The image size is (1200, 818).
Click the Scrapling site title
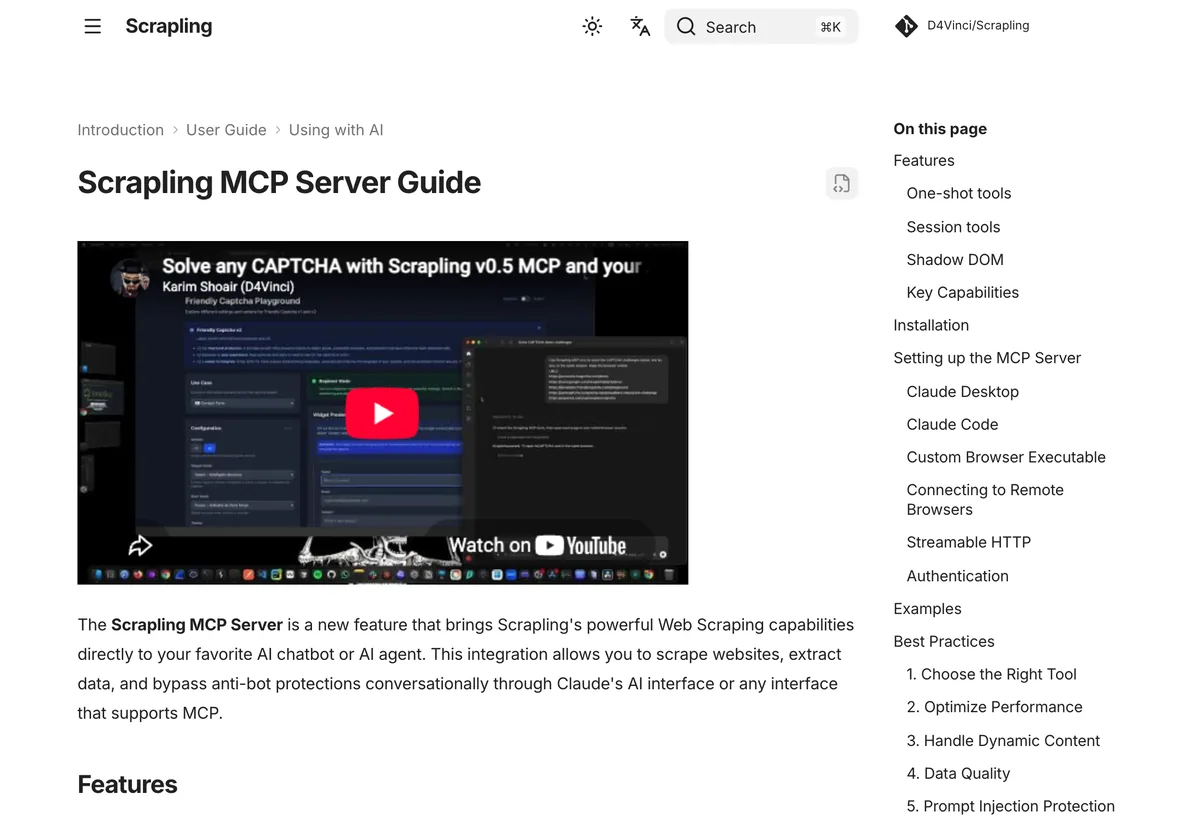point(169,26)
